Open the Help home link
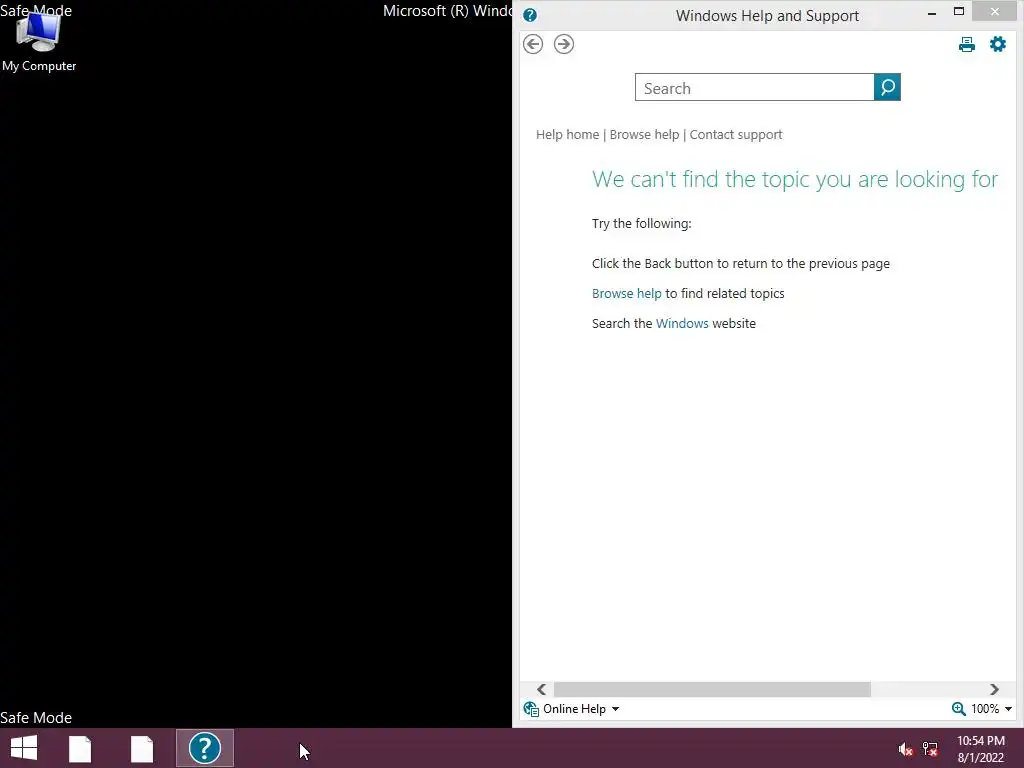The image size is (1024, 768). click(568, 135)
